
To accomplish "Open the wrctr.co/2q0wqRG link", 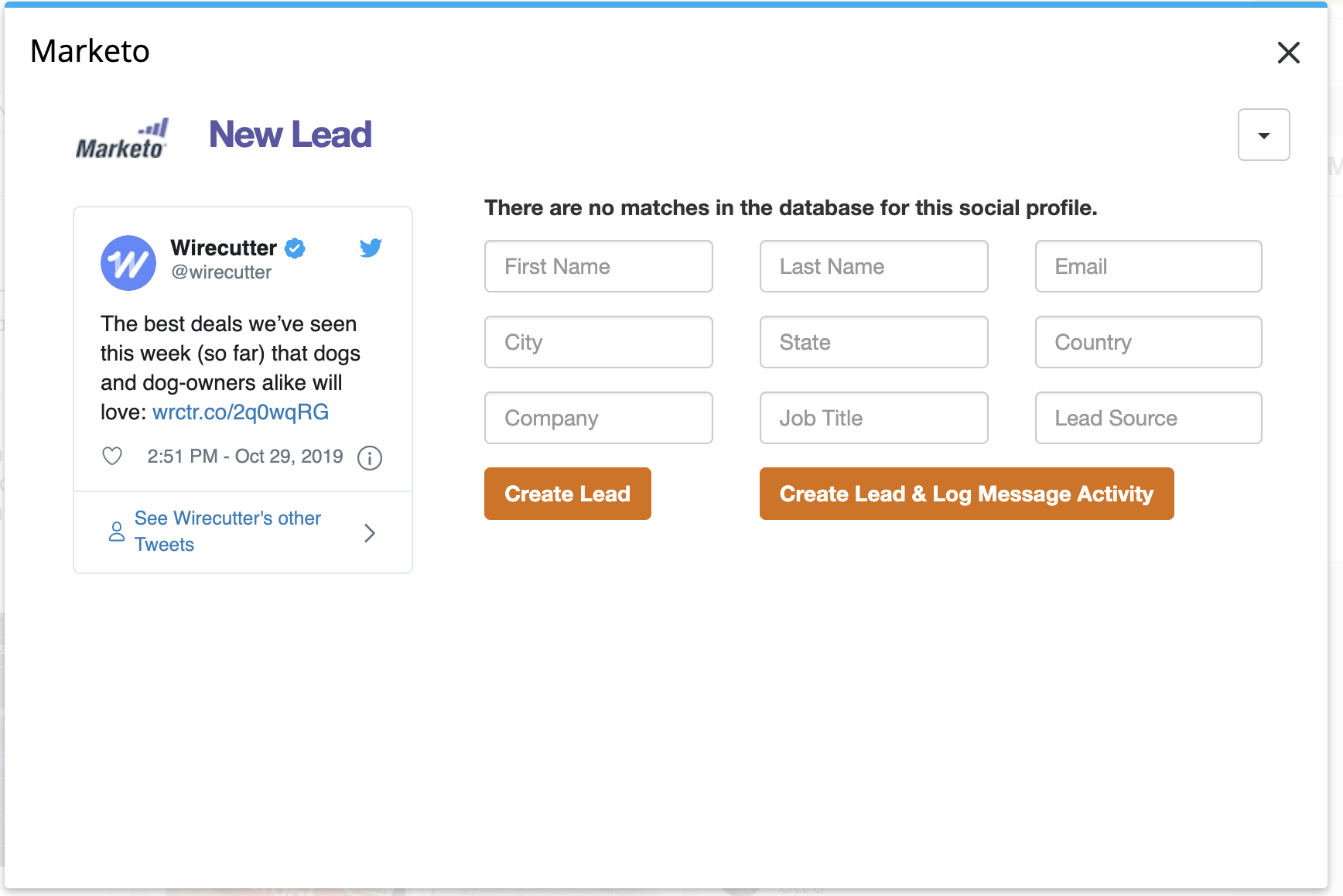I will coord(241,412).
